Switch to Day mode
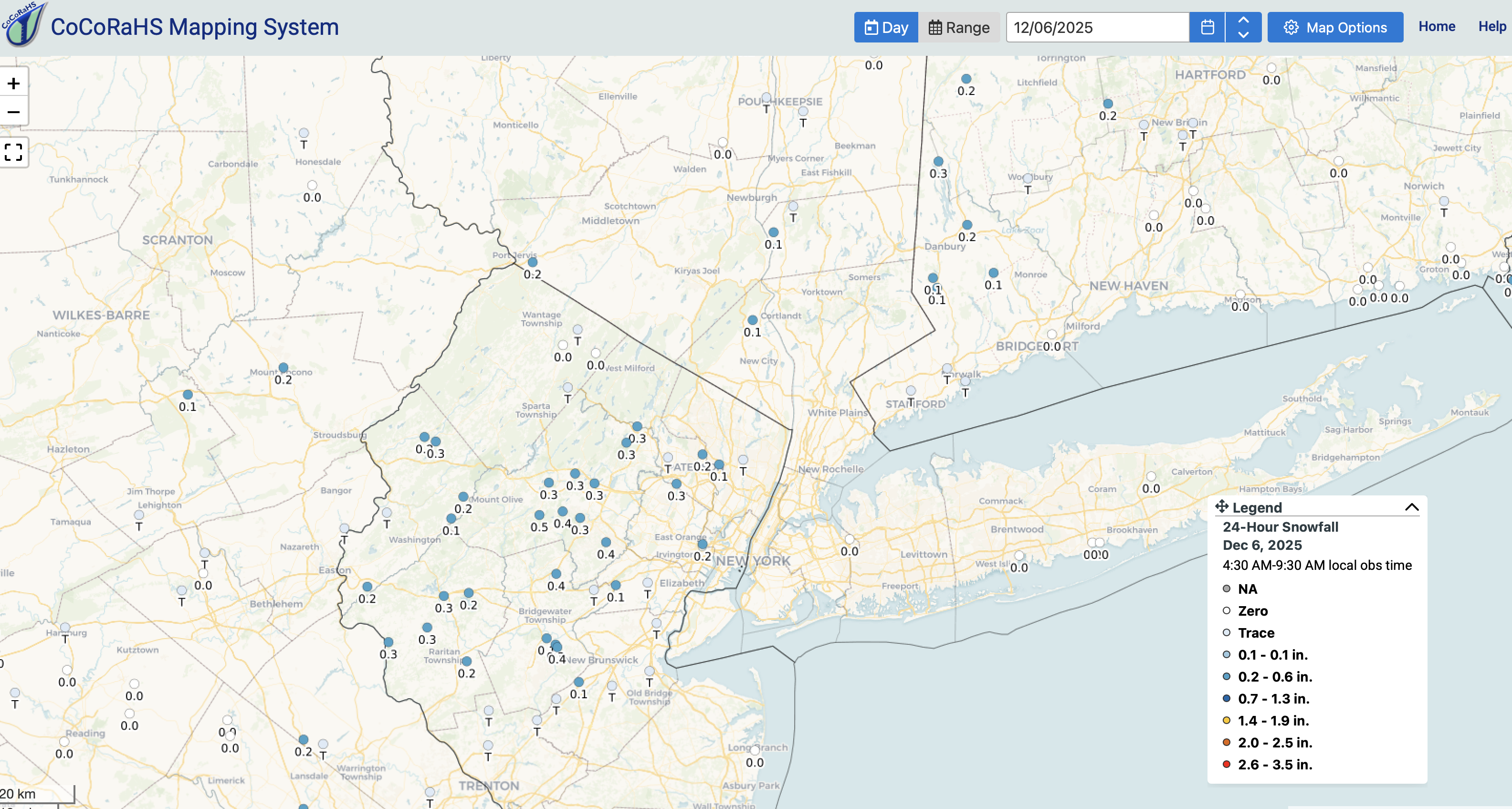 coord(886,28)
